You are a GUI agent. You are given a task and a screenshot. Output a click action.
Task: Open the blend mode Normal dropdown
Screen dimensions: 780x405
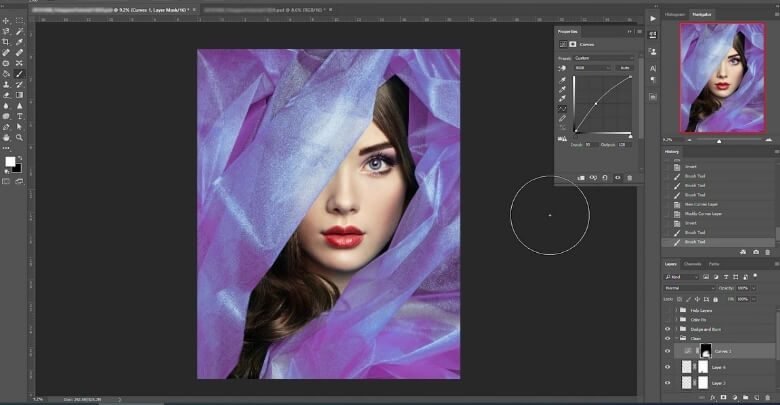(689, 288)
